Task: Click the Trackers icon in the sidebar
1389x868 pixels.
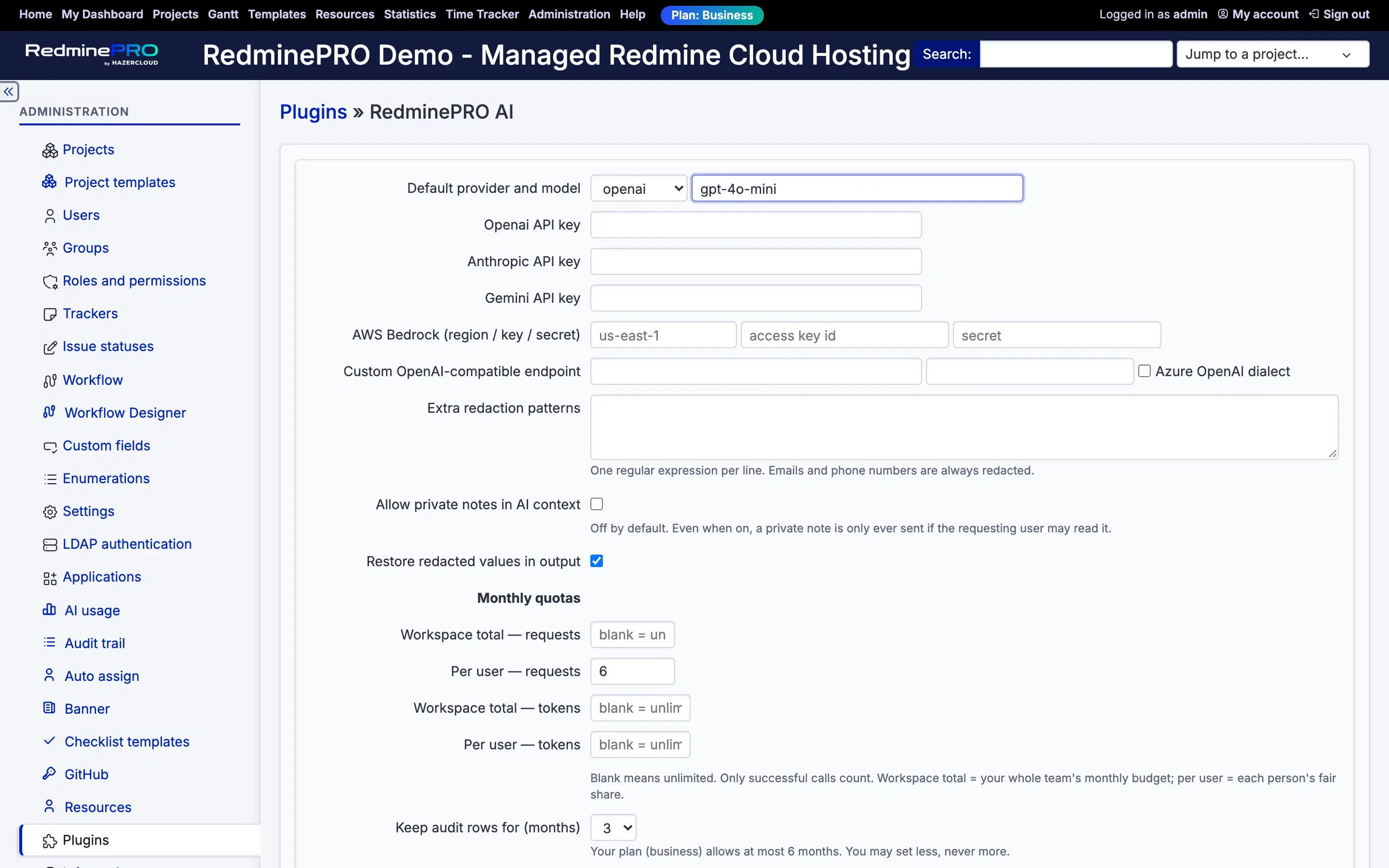Action: point(50,314)
